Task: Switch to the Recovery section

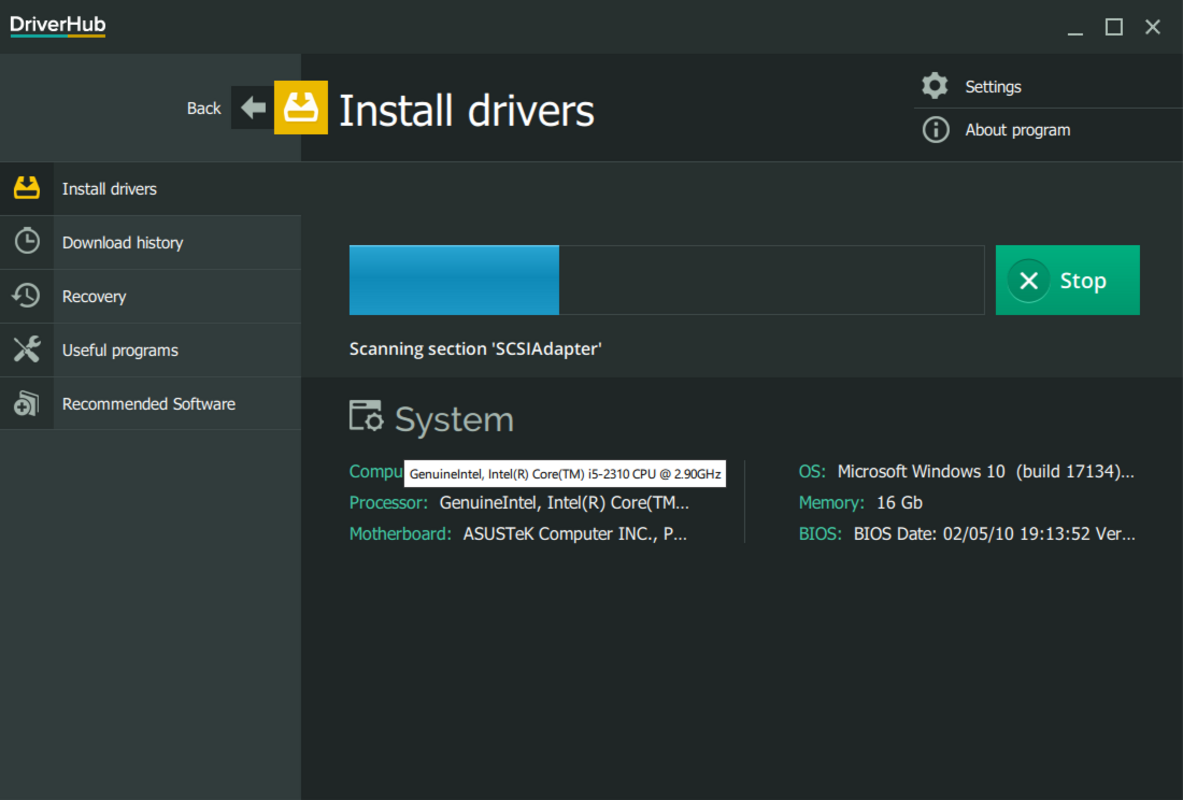Action: point(151,297)
